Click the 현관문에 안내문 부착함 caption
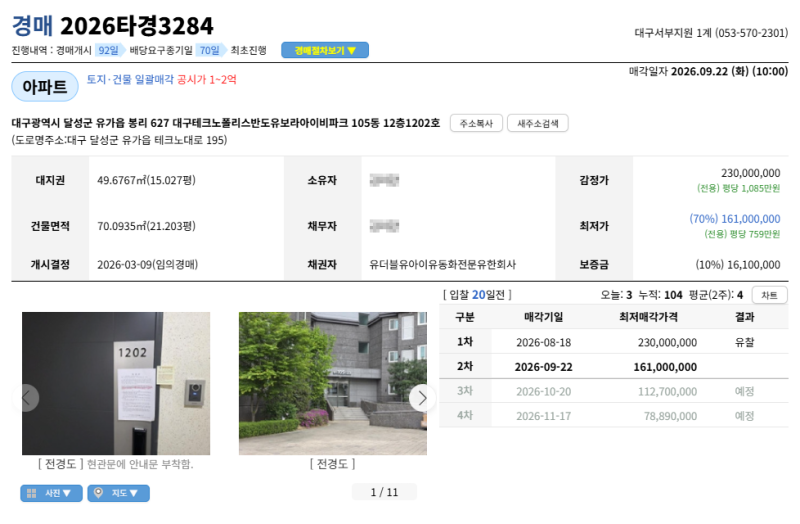 click(x=140, y=464)
